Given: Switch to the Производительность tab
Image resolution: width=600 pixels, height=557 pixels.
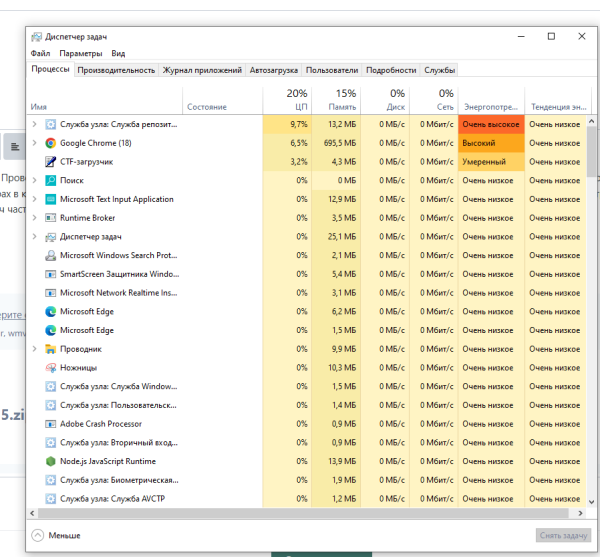Looking at the screenshot, I should pos(116,70).
